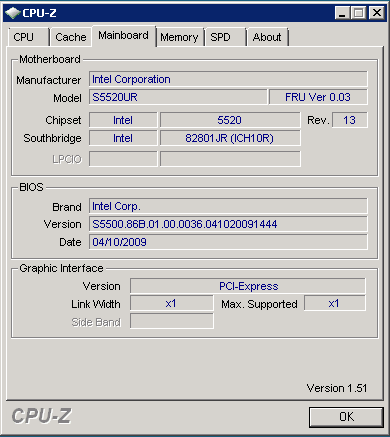The height and width of the screenshot is (437, 390).
Task: Click the Manufacturer field Intel Corporation
Action: click(x=228, y=79)
